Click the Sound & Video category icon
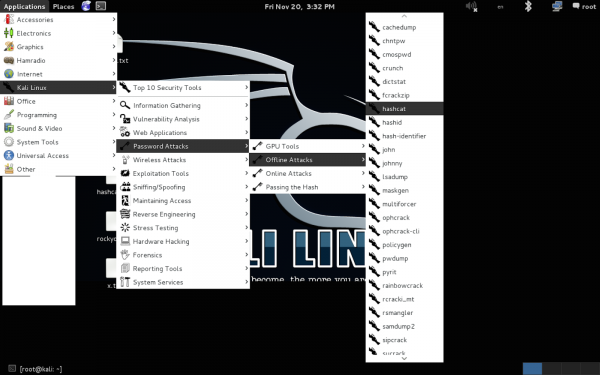The image size is (600, 375). [x=9, y=128]
